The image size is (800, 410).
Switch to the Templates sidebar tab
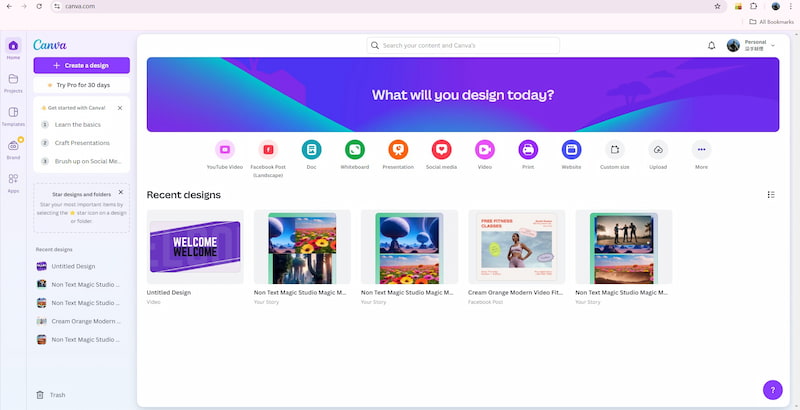[13, 116]
